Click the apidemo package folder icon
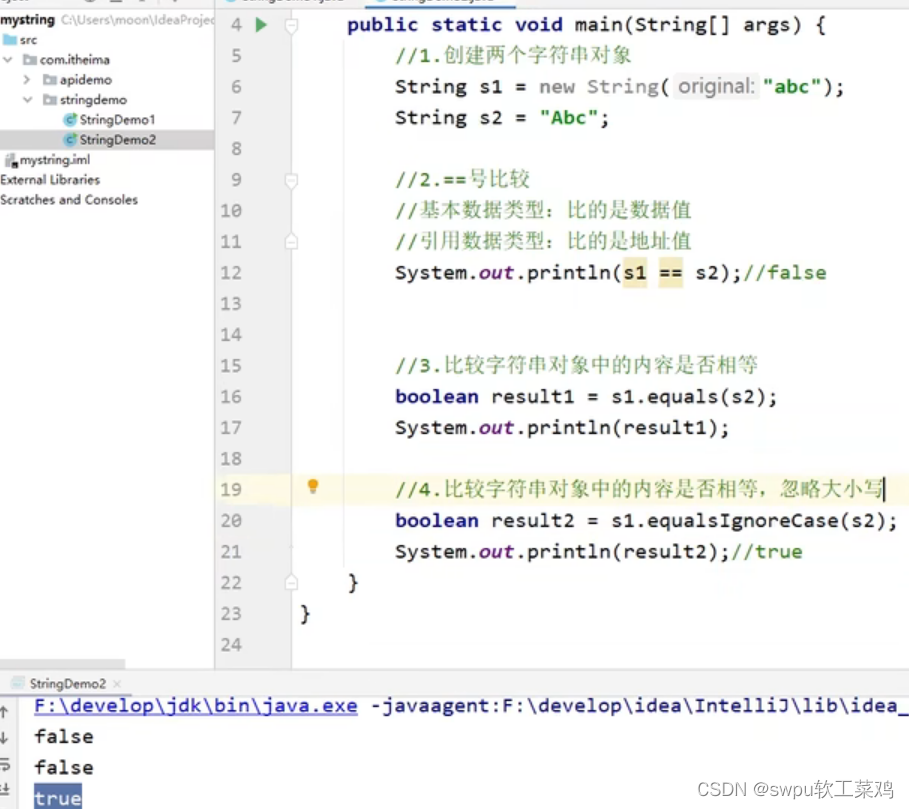 tap(50, 79)
